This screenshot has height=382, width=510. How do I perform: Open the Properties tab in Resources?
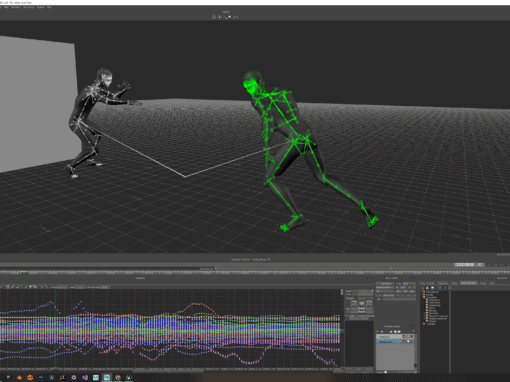[443, 283]
